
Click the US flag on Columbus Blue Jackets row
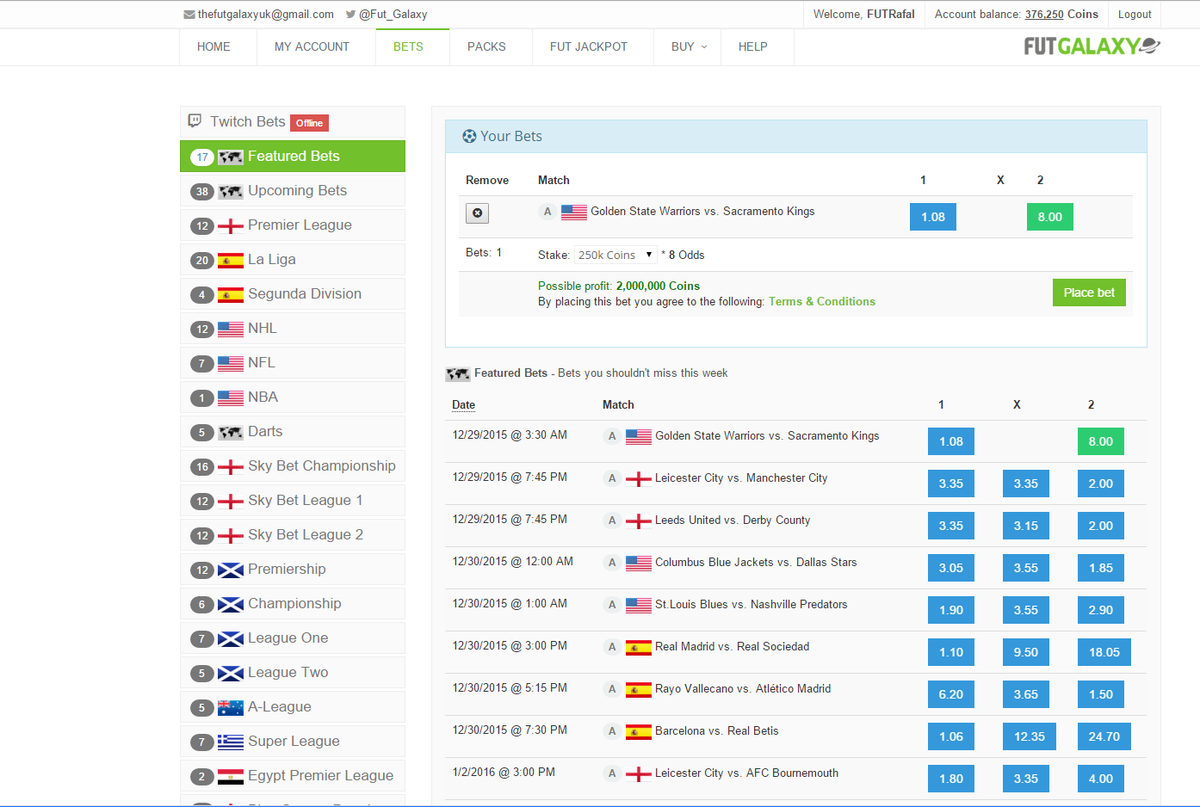(x=638, y=563)
